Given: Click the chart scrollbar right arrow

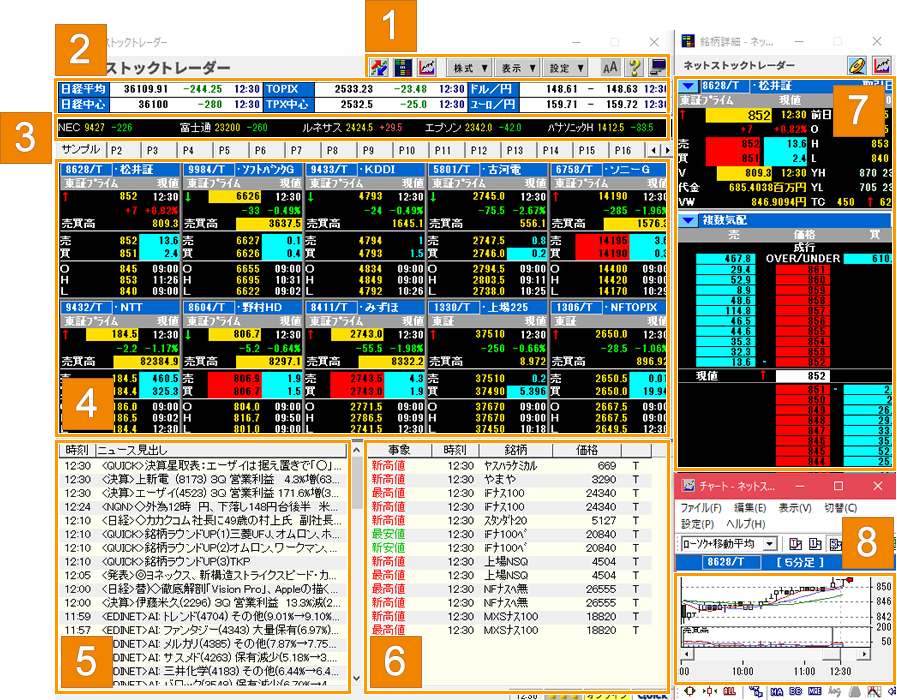Looking at the screenshot, I should click(864, 653).
